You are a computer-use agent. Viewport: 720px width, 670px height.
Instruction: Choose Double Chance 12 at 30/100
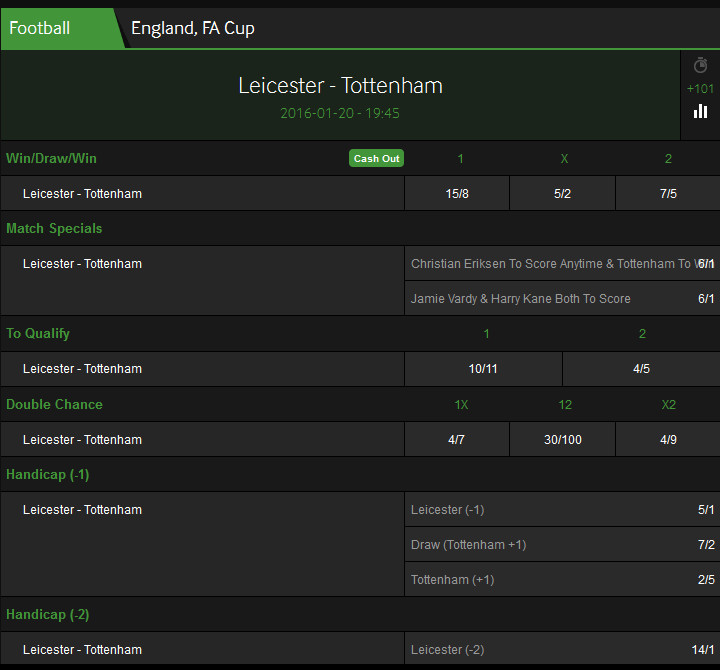point(562,439)
